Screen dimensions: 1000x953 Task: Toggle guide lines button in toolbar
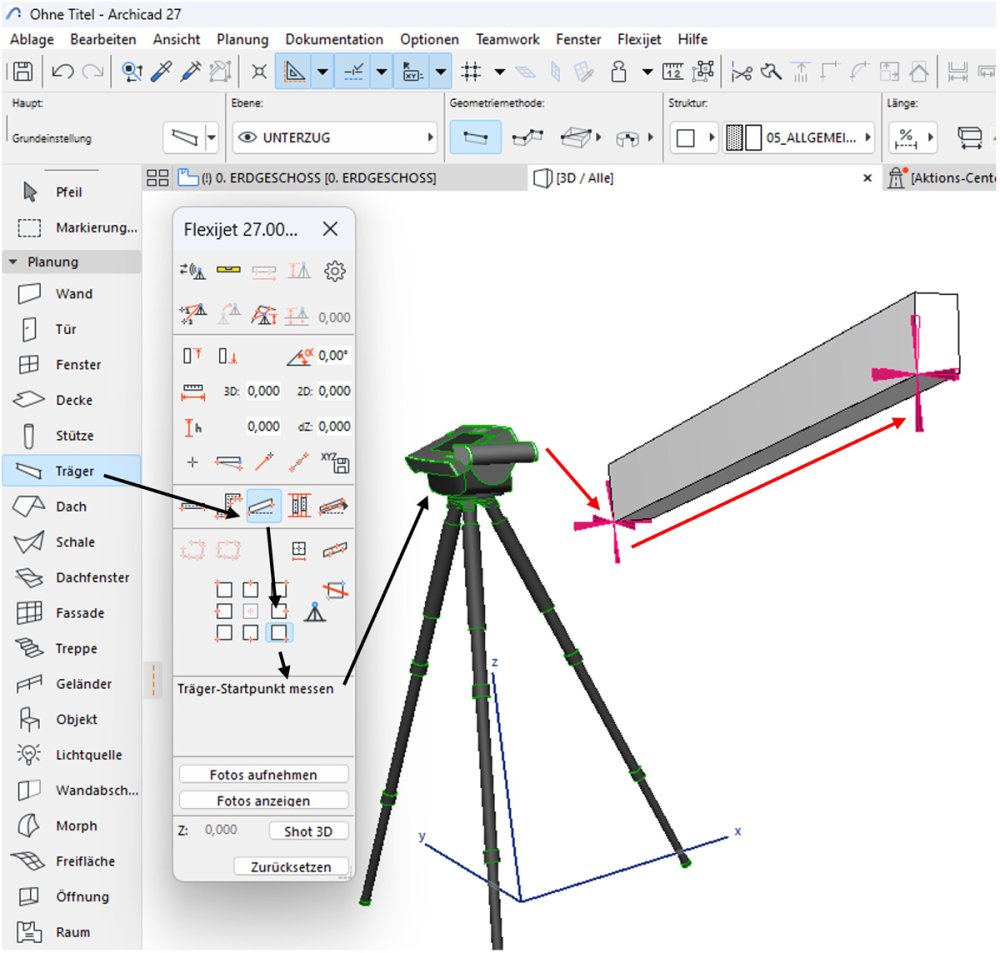point(293,71)
